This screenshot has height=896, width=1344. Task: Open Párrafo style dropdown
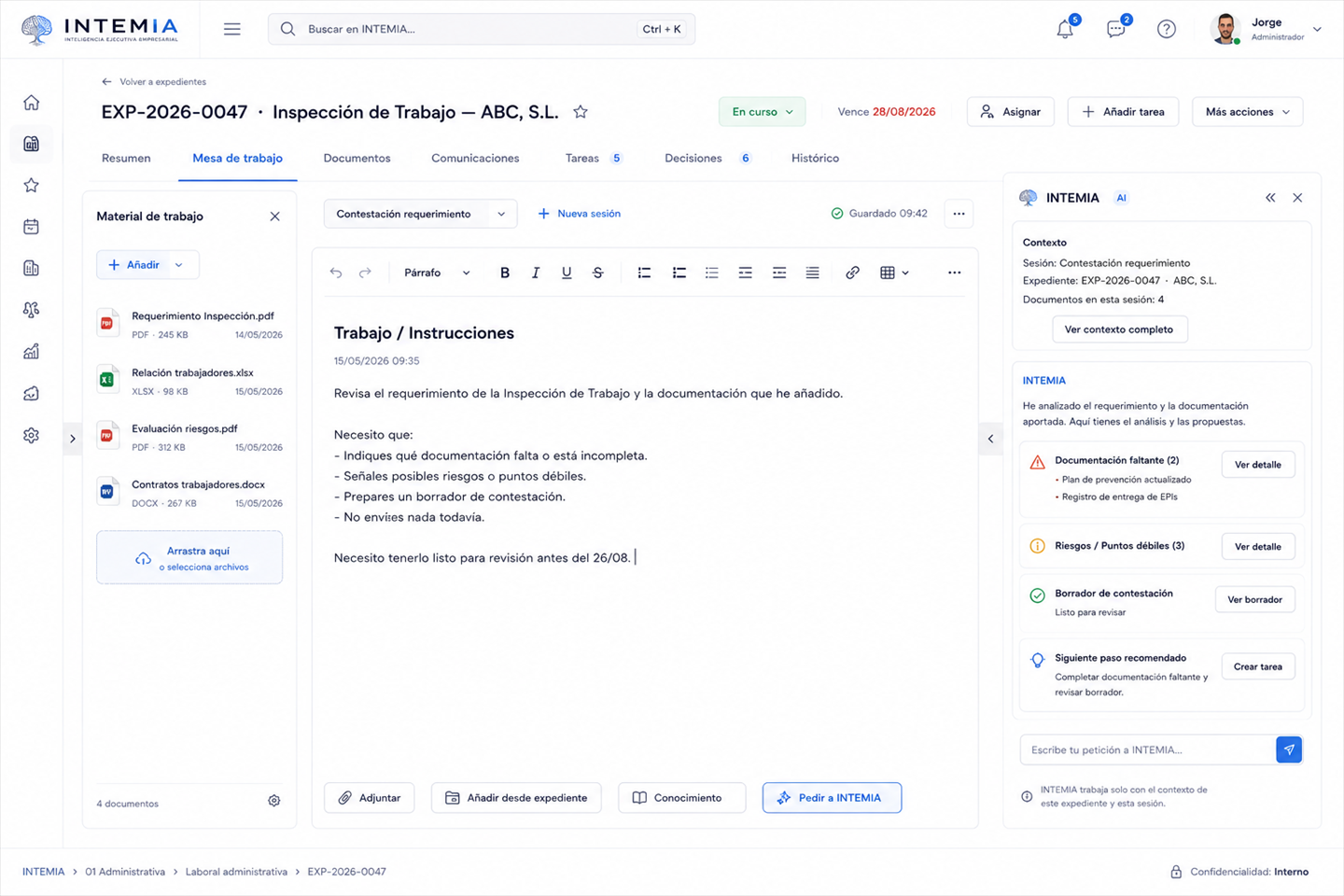pos(437,273)
